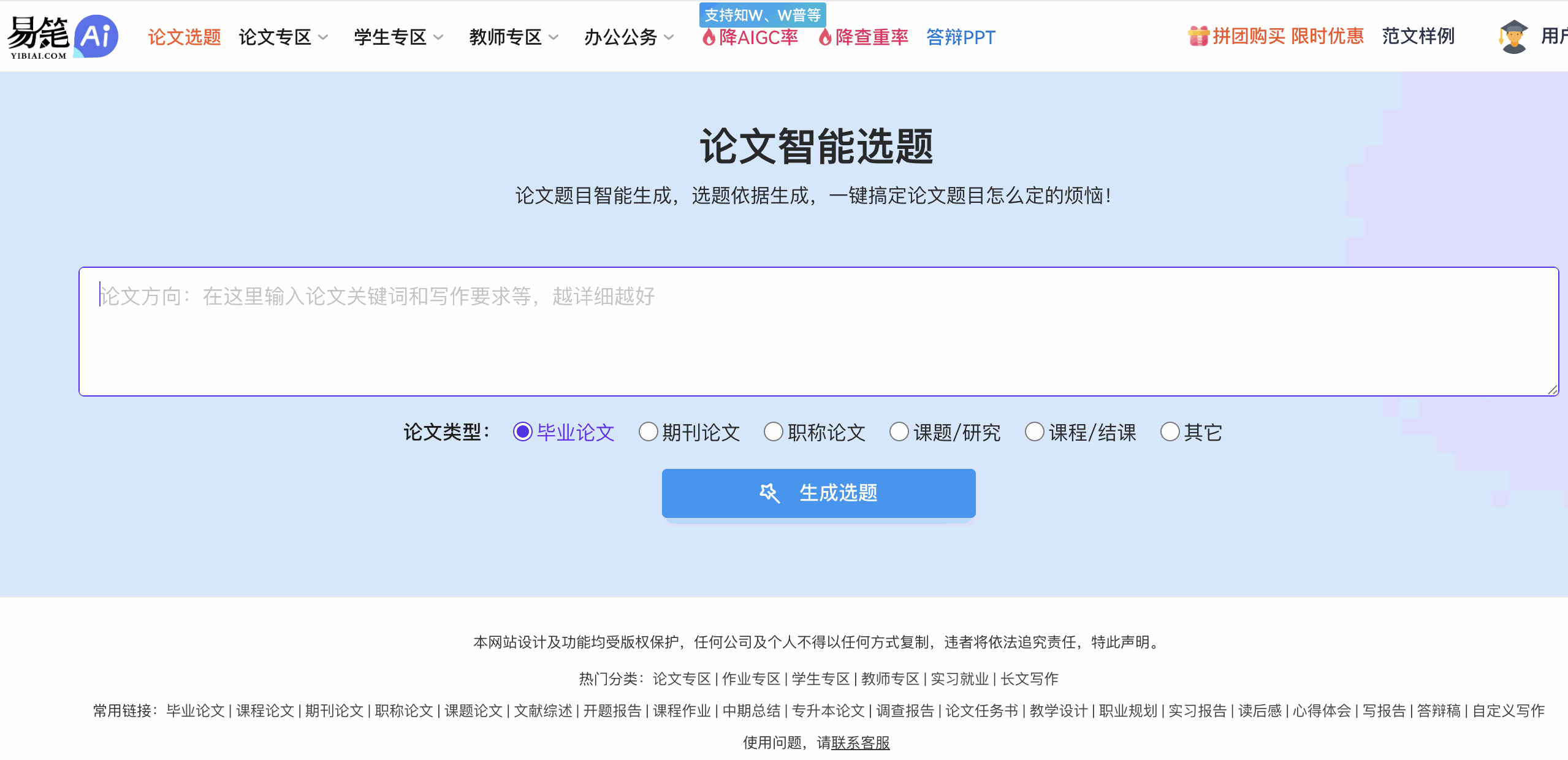Viewport: 1568px width, 760px height.
Task: Choose the 其它 radio button
Action: (x=1170, y=432)
